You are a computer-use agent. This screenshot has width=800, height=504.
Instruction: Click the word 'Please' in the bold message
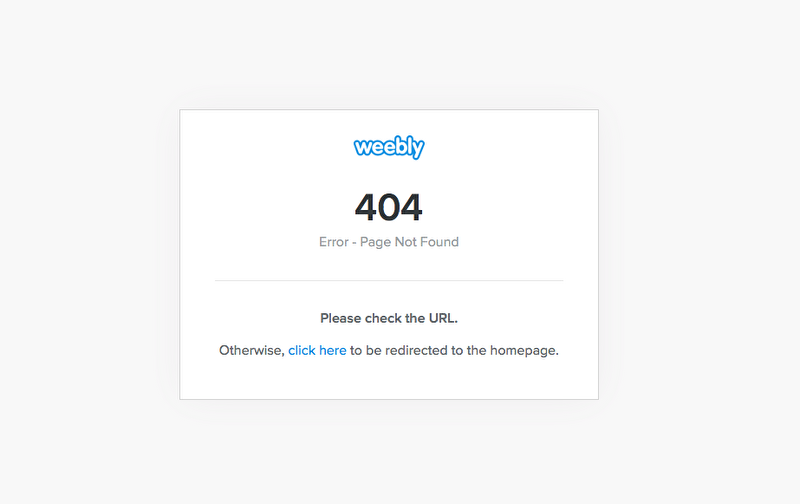point(341,318)
